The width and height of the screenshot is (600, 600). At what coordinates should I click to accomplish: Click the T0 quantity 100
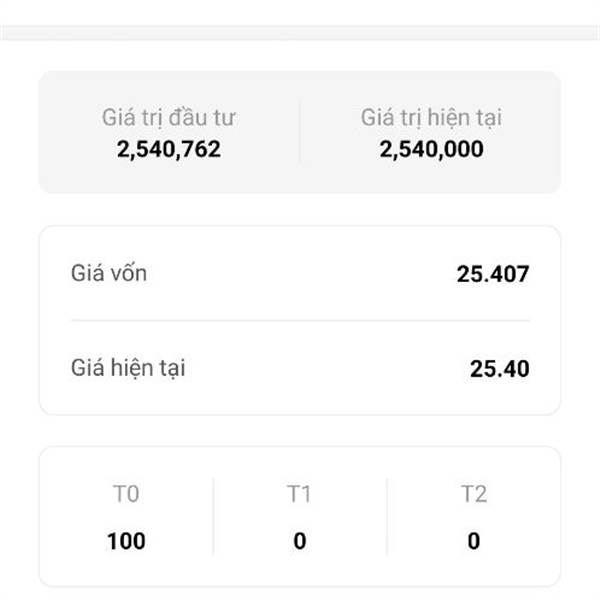(x=126, y=542)
